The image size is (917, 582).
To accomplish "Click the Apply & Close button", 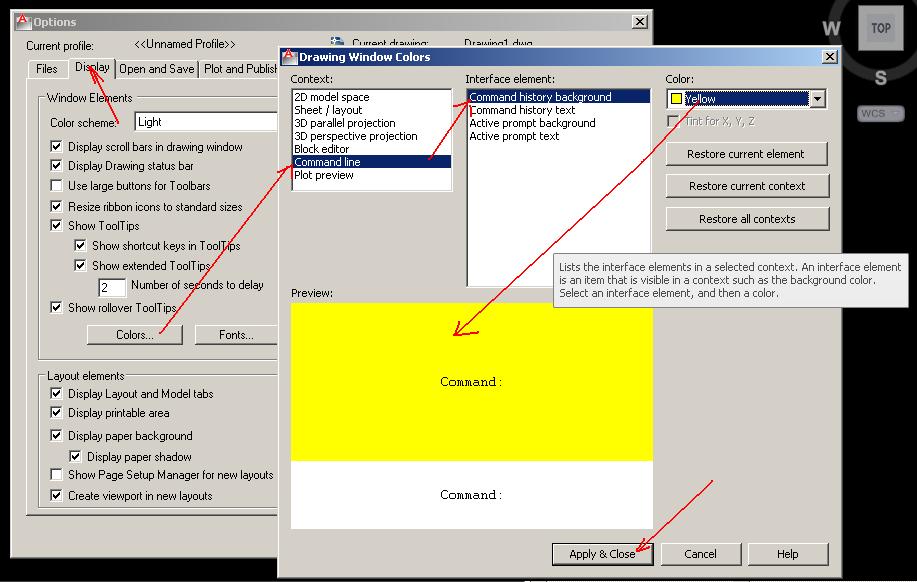I will (x=601, y=553).
